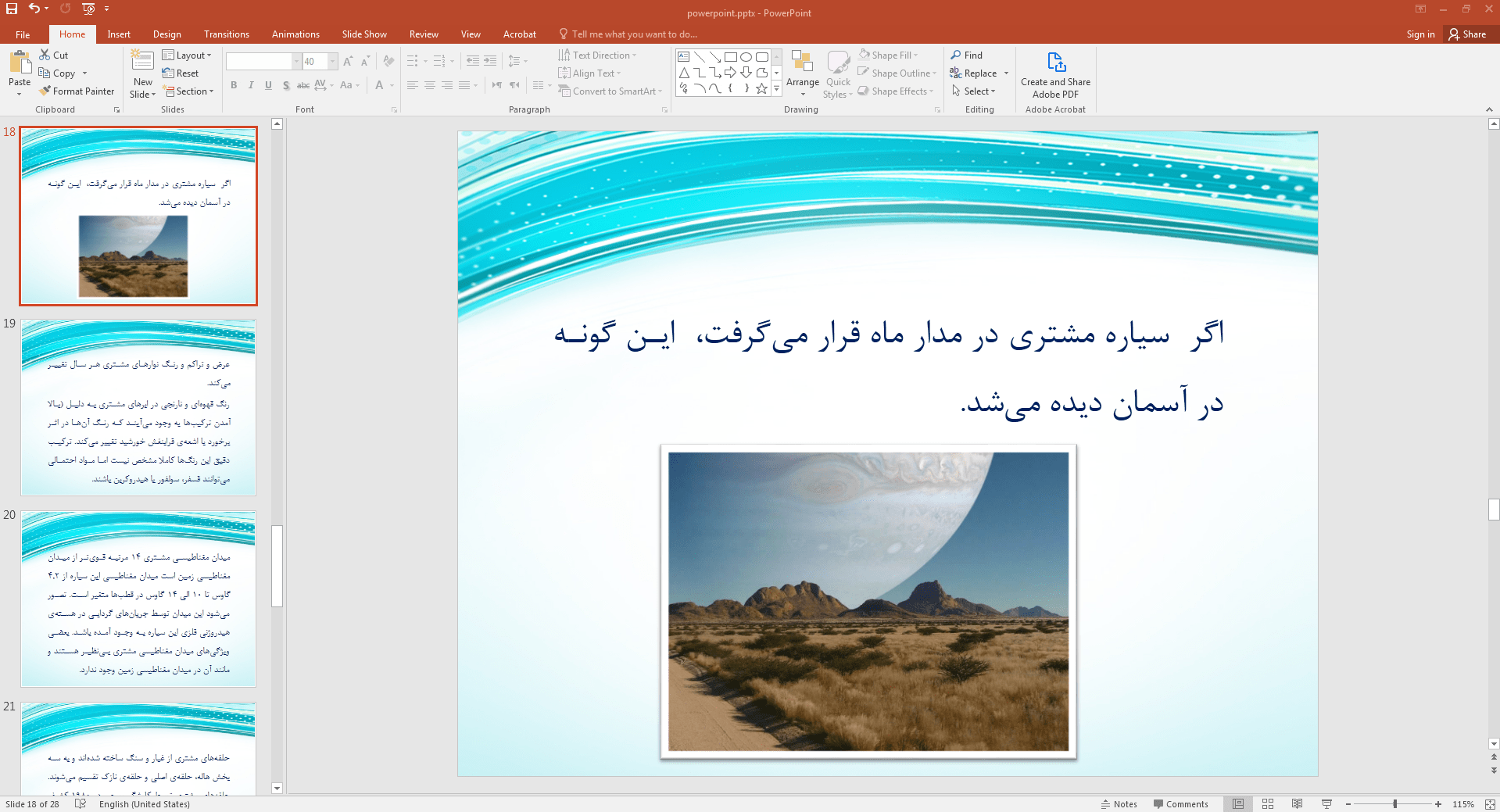Toggle Italic formatting
This screenshot has height=812, width=1500.
(251, 85)
